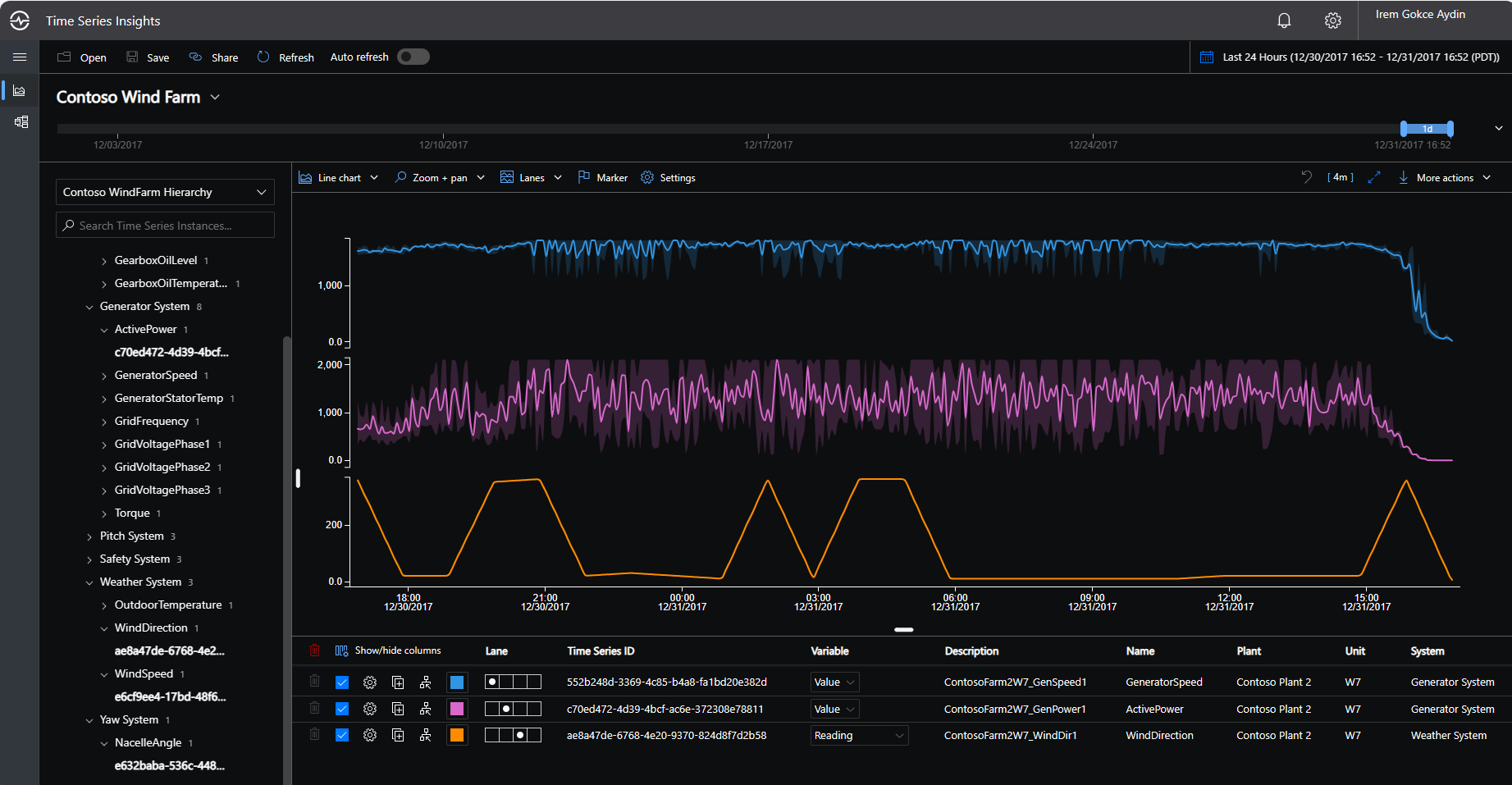Change the pink ActivePower color swatch
The width and height of the screenshot is (1512, 785).
pyautogui.click(x=457, y=709)
